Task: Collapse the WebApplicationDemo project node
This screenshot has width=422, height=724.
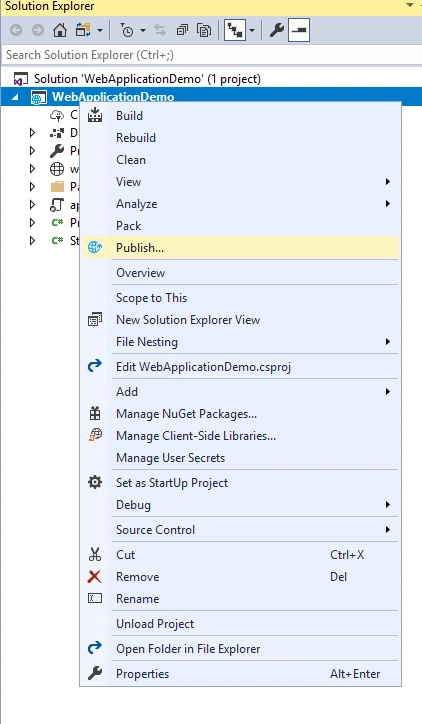Action: (x=16, y=97)
